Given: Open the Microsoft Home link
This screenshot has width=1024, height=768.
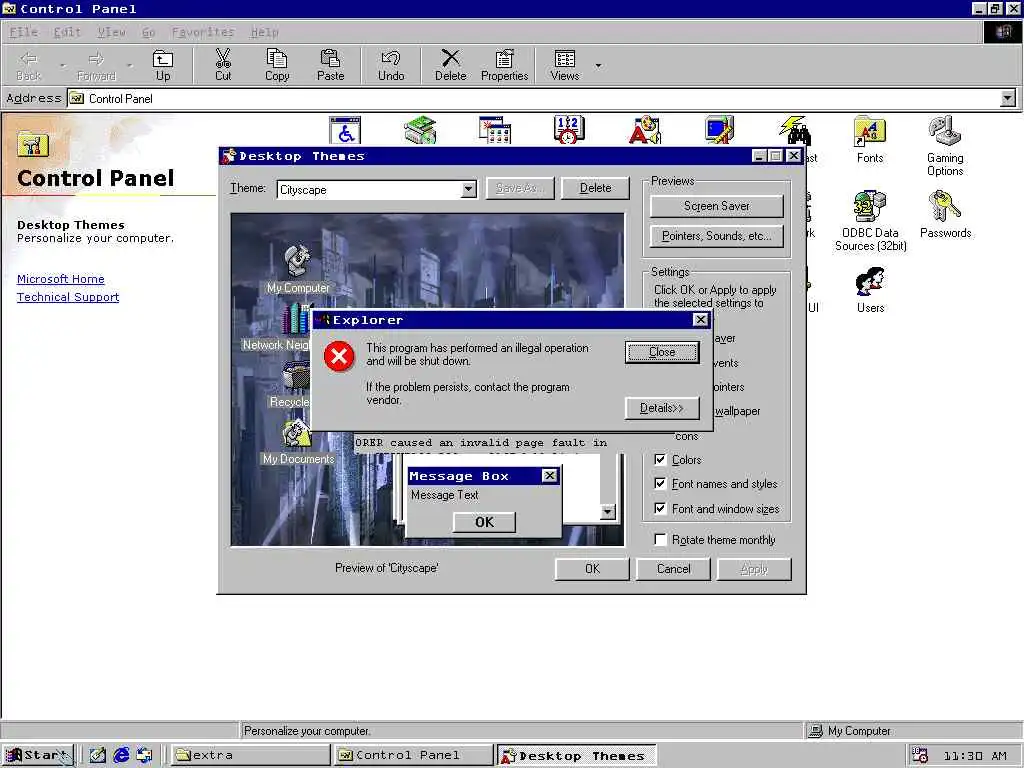Looking at the screenshot, I should pos(61,279).
